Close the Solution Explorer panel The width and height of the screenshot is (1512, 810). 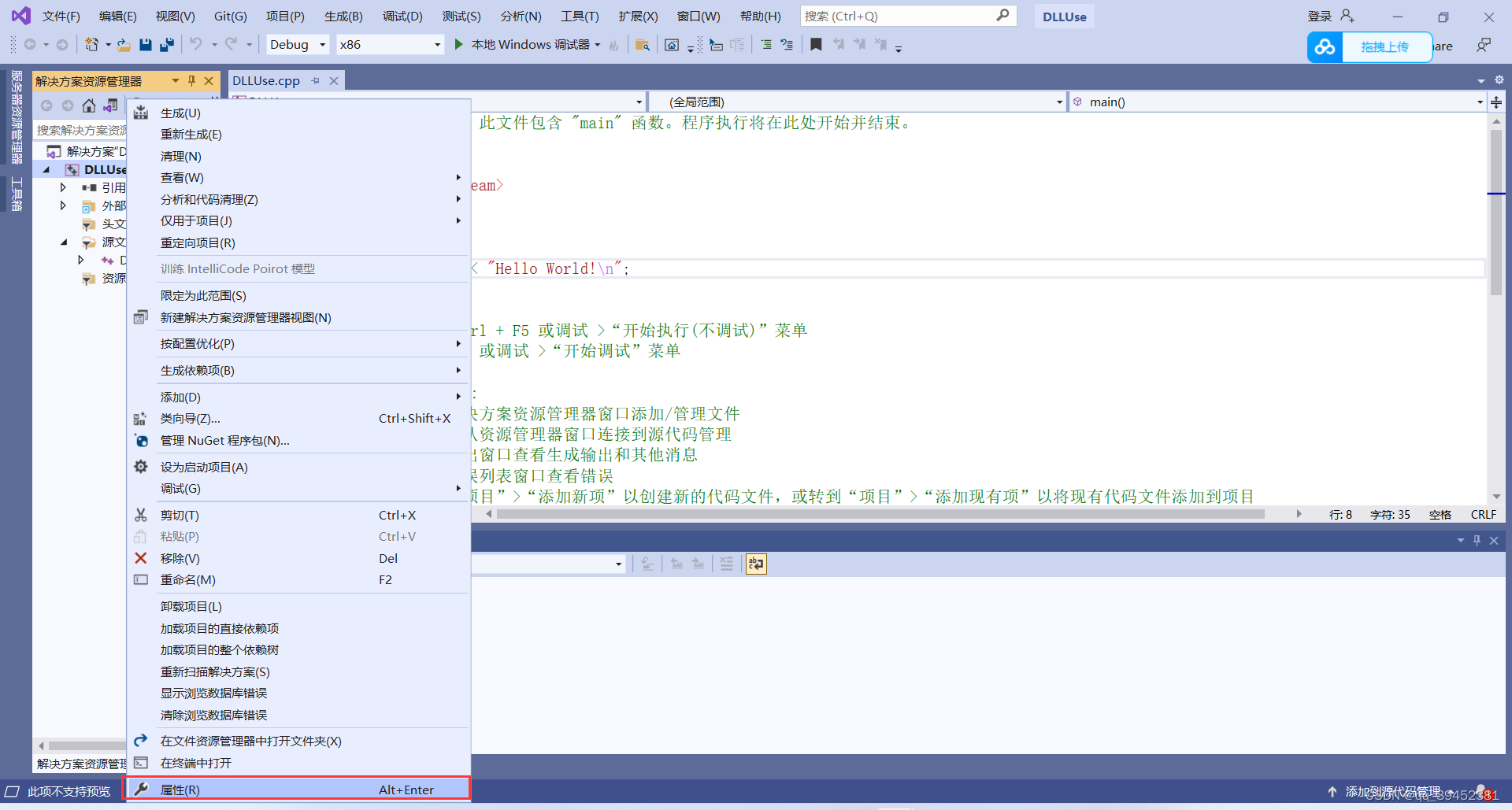click(x=209, y=81)
